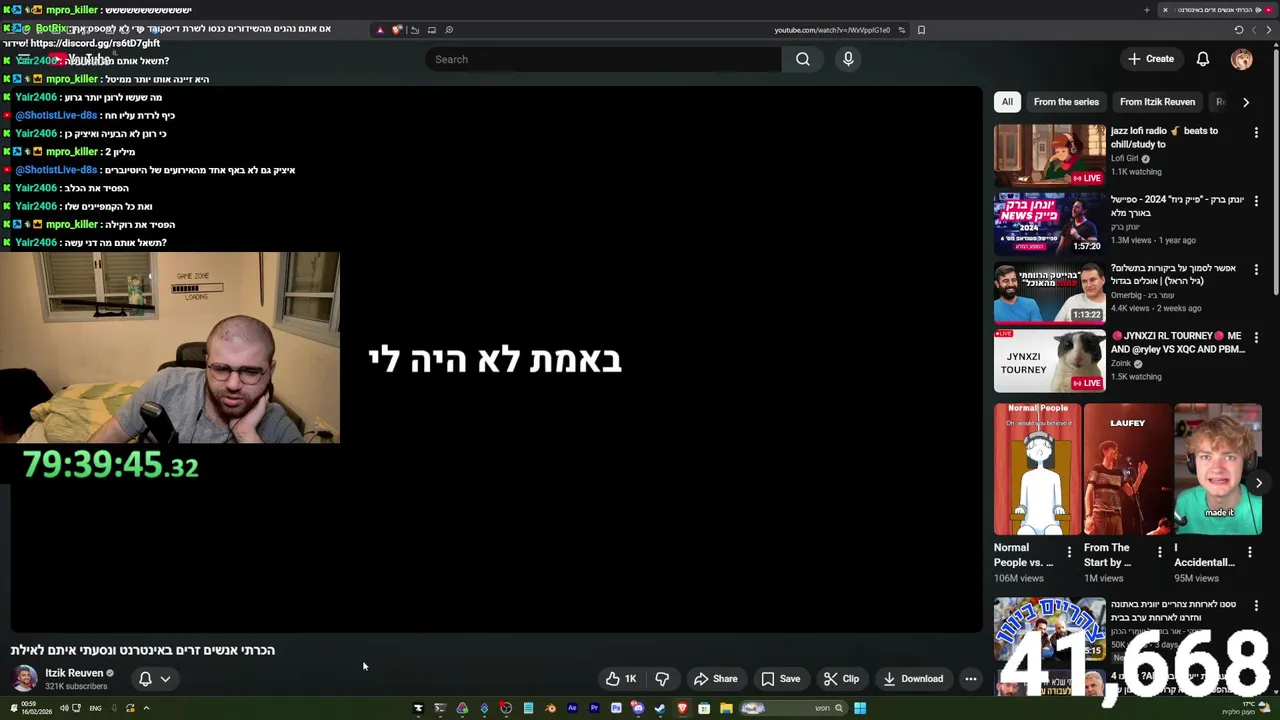This screenshot has width=1280, height=720.
Task: Open options for jazz lofi radio video
Action: [1256, 132]
